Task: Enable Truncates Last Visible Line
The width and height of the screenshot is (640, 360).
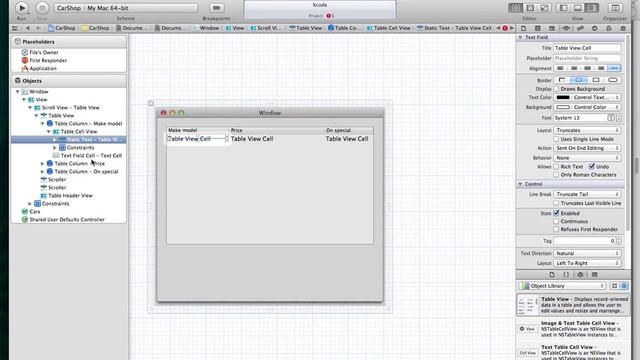Action: pyautogui.click(x=556, y=203)
